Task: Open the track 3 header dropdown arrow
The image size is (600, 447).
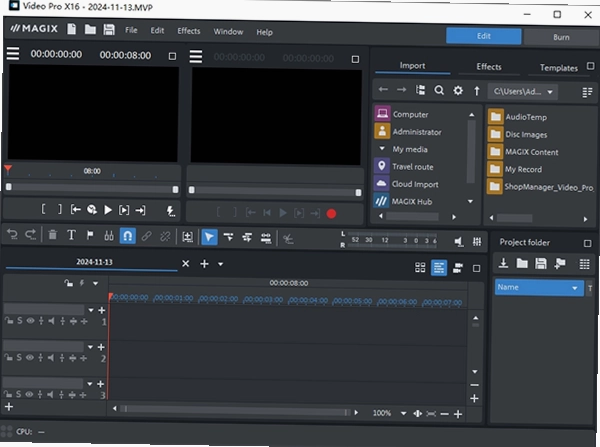Action: point(90,383)
